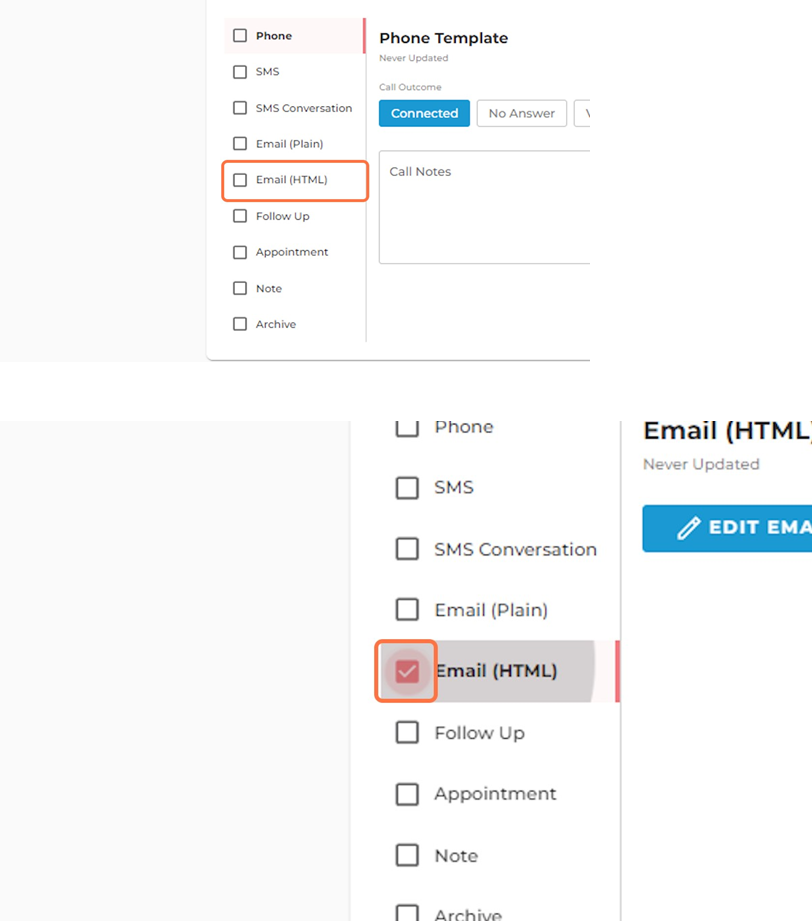Tick Phone checkbox in Phone Template view
Screen dimensions: 812x921
[x=240, y=35]
